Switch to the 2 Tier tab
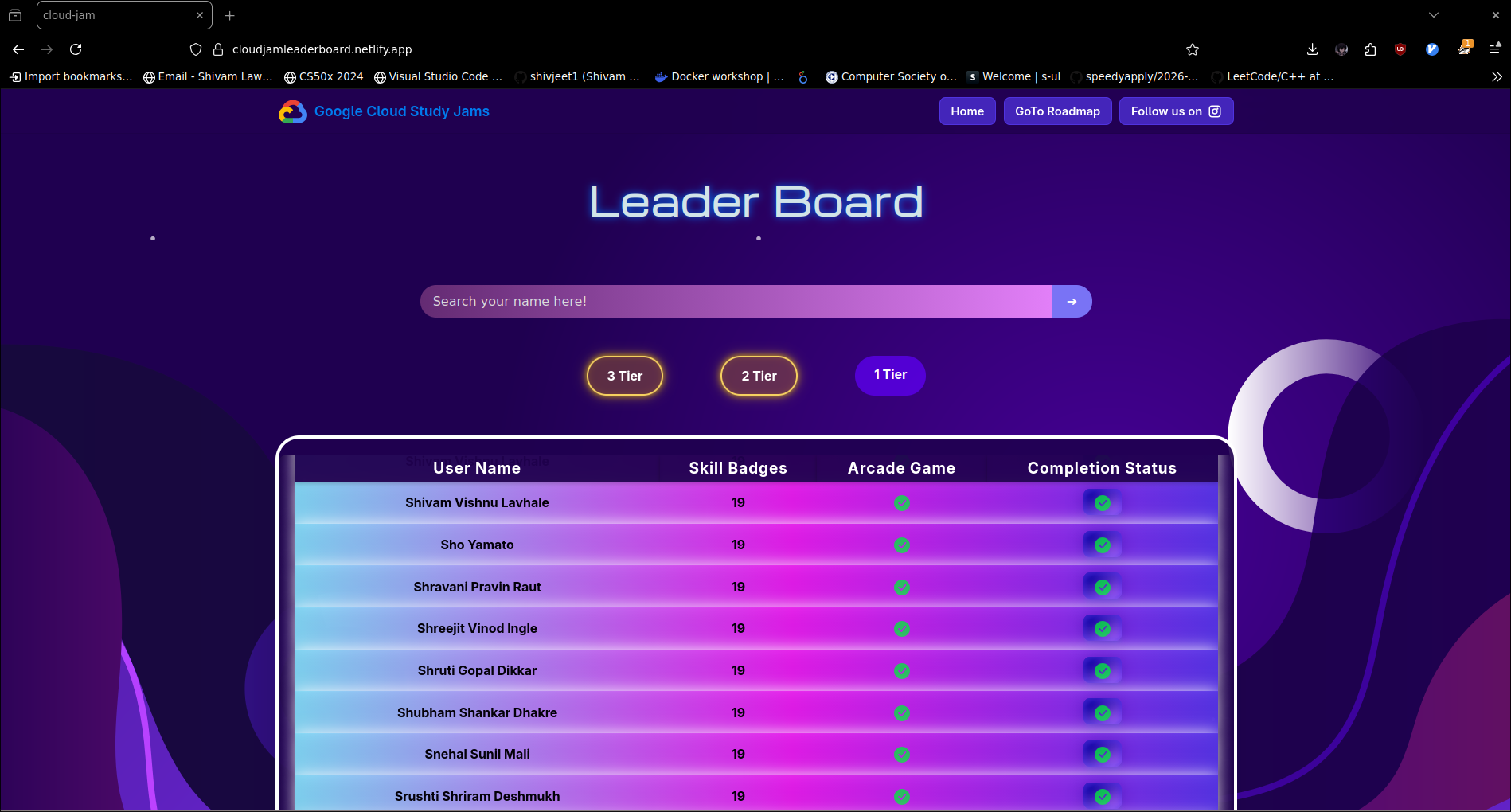The image size is (1511, 812). point(759,376)
